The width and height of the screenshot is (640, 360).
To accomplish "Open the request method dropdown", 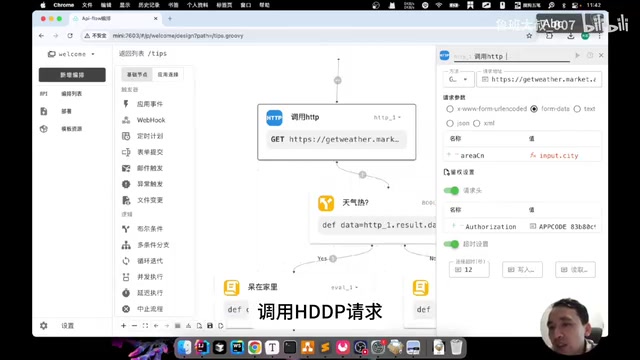I will (x=458, y=79).
